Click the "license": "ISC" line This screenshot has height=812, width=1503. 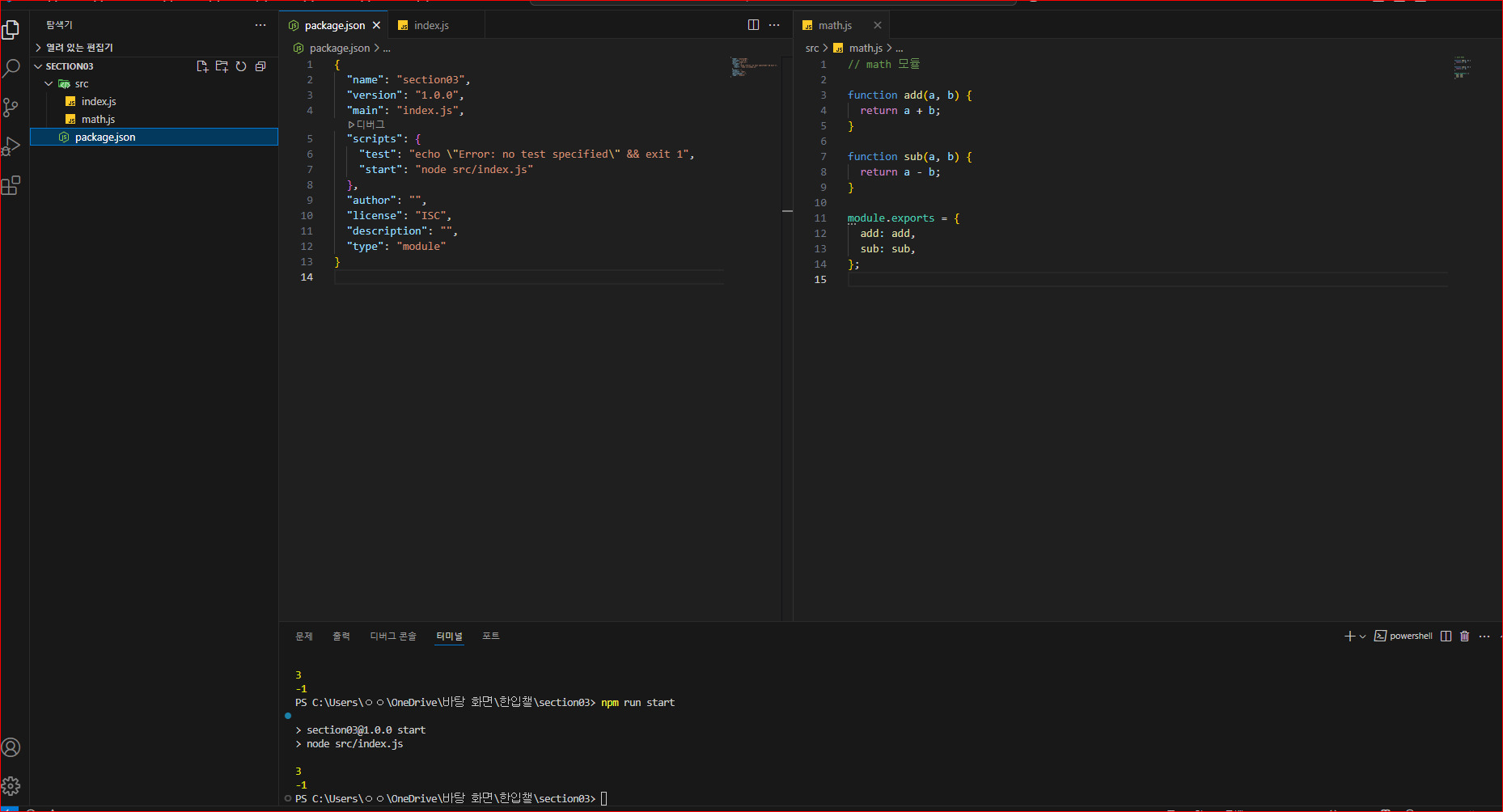[399, 216]
